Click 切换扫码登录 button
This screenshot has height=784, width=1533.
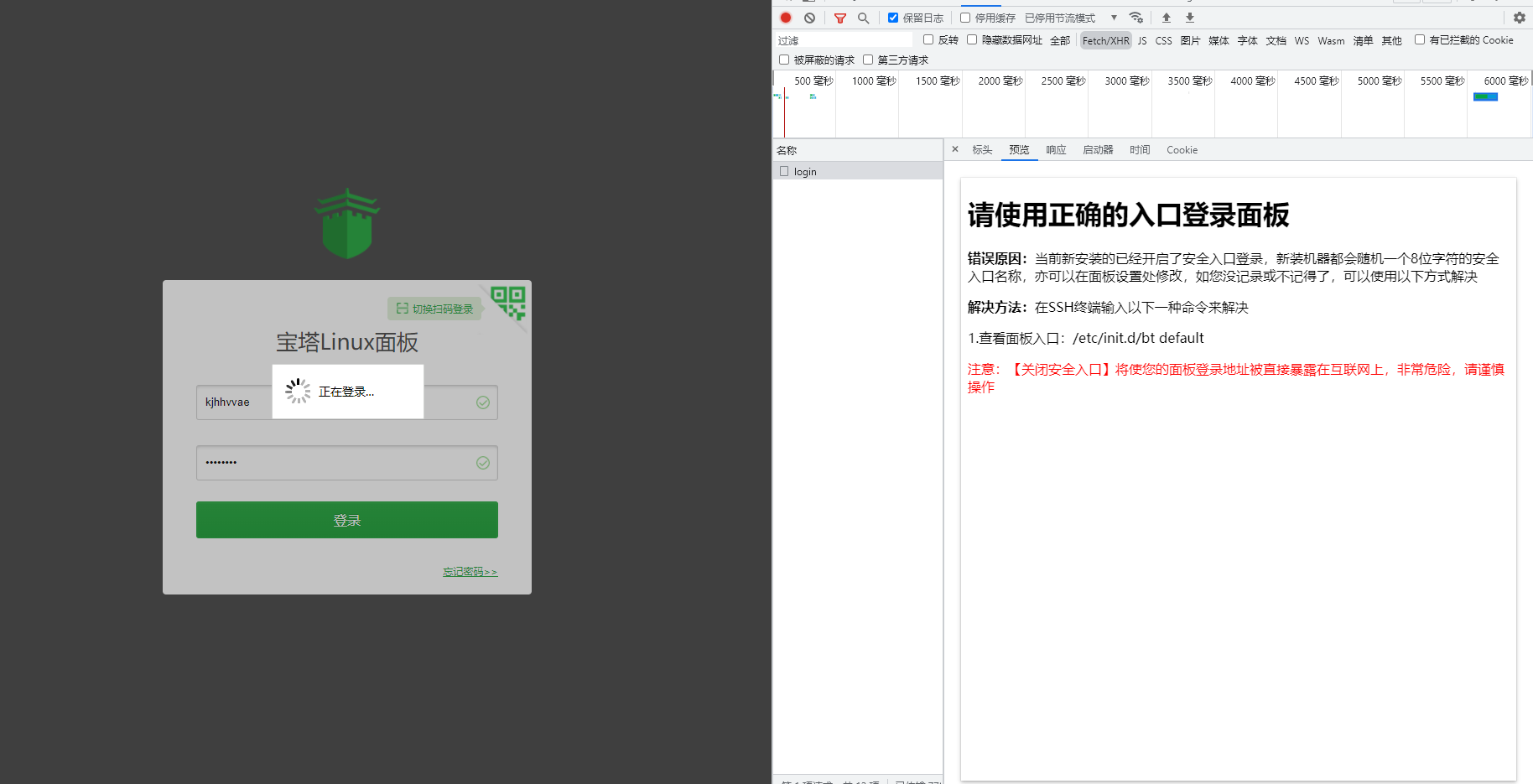[434, 309]
